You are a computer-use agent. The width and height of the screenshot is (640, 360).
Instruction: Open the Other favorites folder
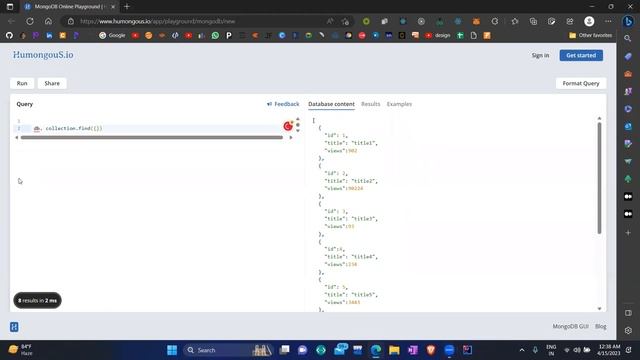point(591,36)
